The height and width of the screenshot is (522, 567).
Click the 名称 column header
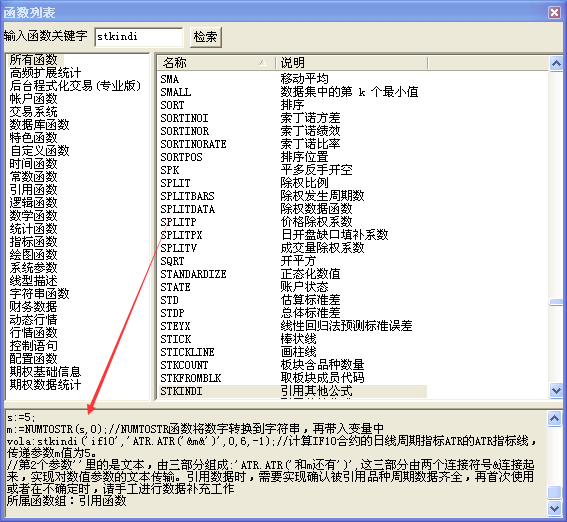217,63
